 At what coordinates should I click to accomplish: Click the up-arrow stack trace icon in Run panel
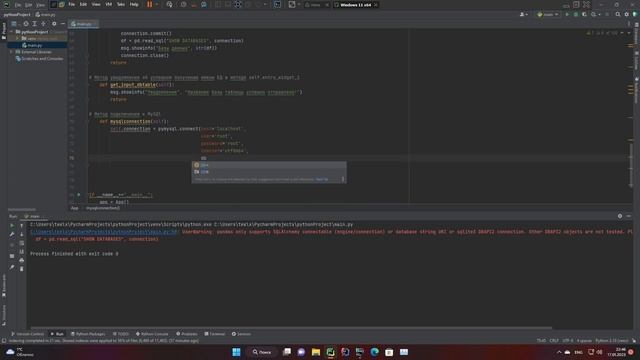tap(22, 226)
